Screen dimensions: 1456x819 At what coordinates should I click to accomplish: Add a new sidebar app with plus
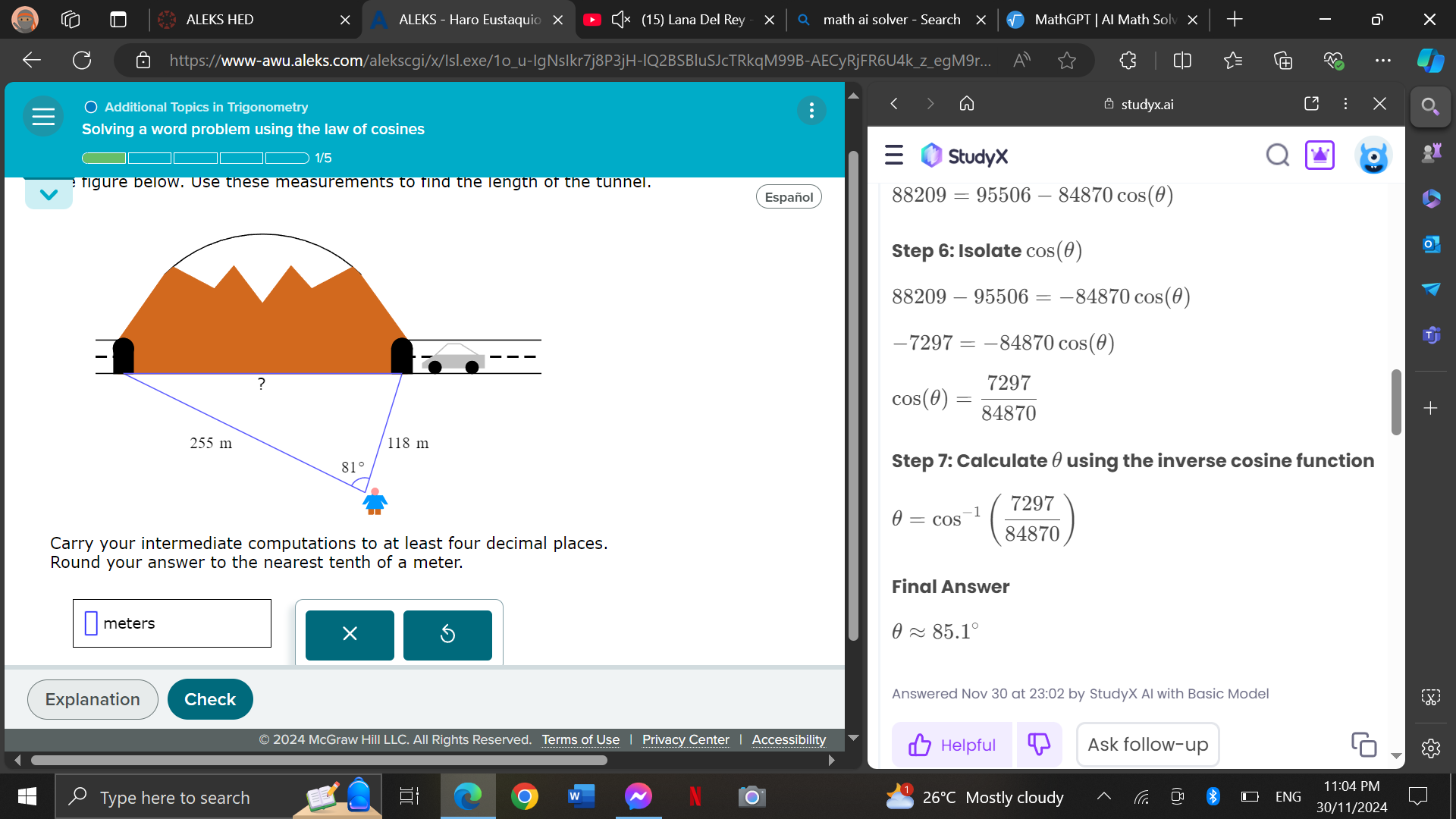click(x=1431, y=409)
